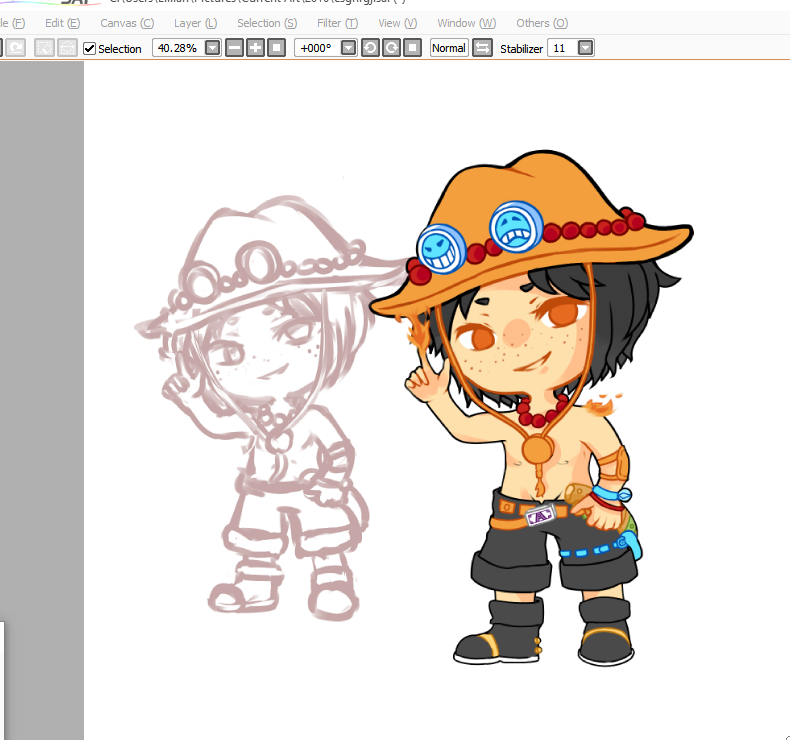Image resolution: width=790 pixels, height=740 pixels.
Task: Open the Selection (S) menu
Action: coord(267,23)
